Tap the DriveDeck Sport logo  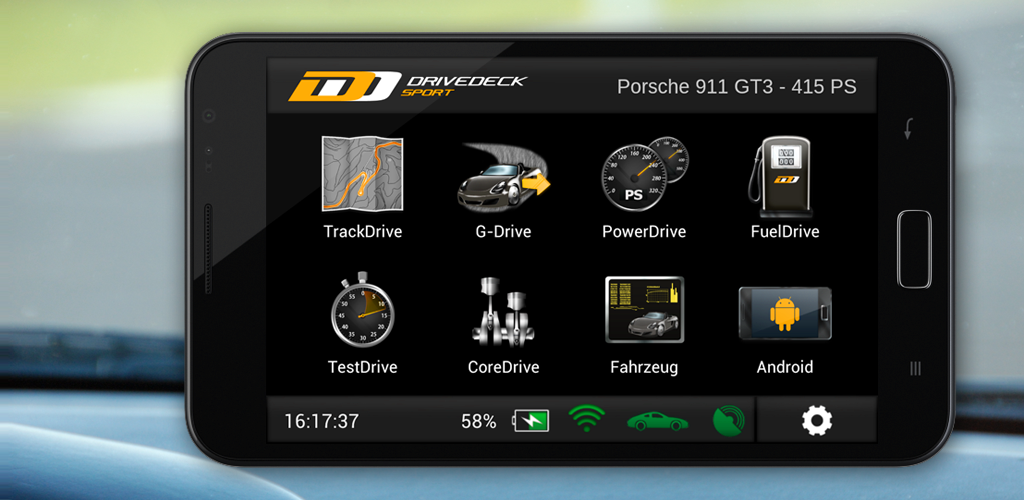[408, 86]
